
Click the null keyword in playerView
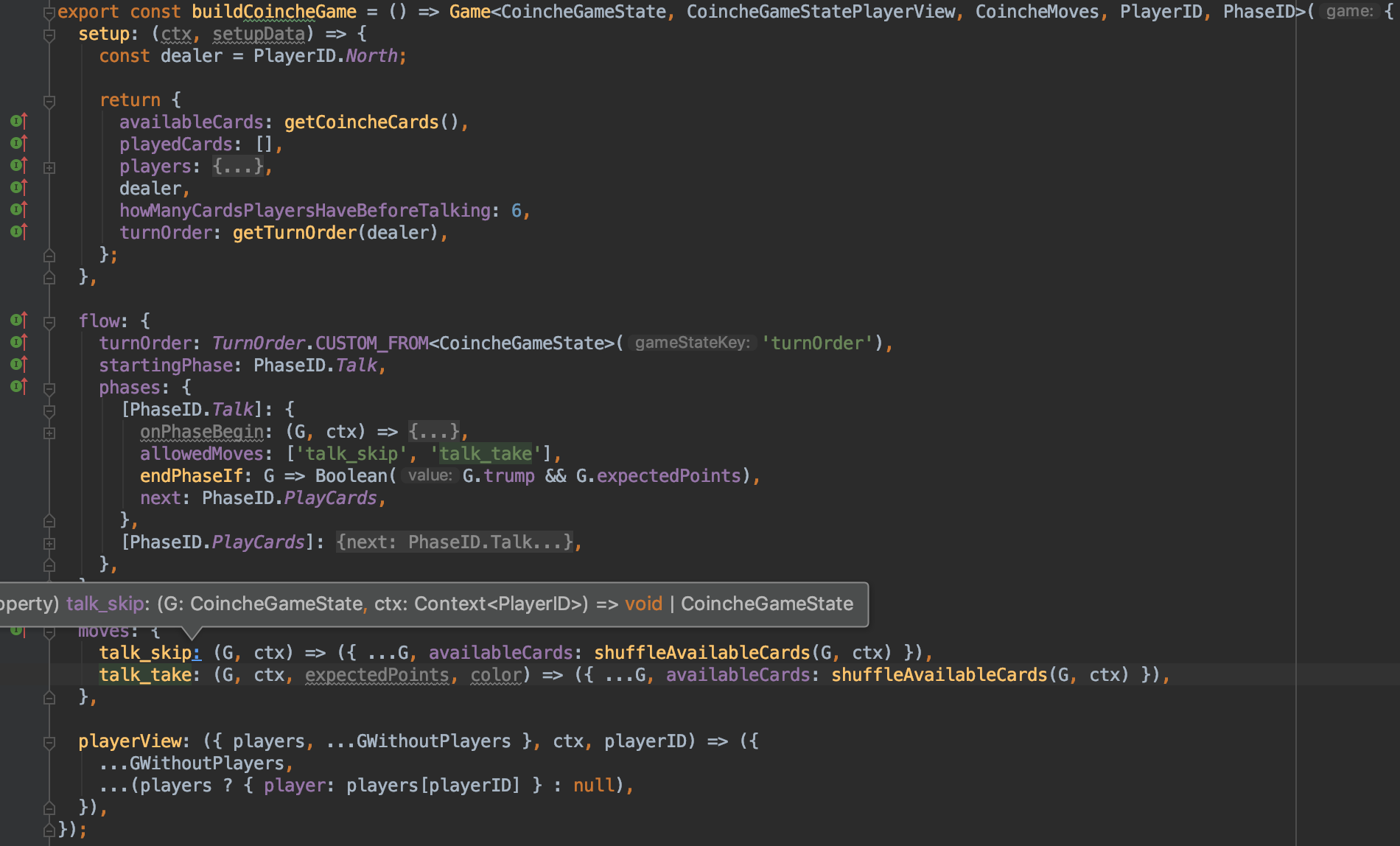tap(594, 786)
